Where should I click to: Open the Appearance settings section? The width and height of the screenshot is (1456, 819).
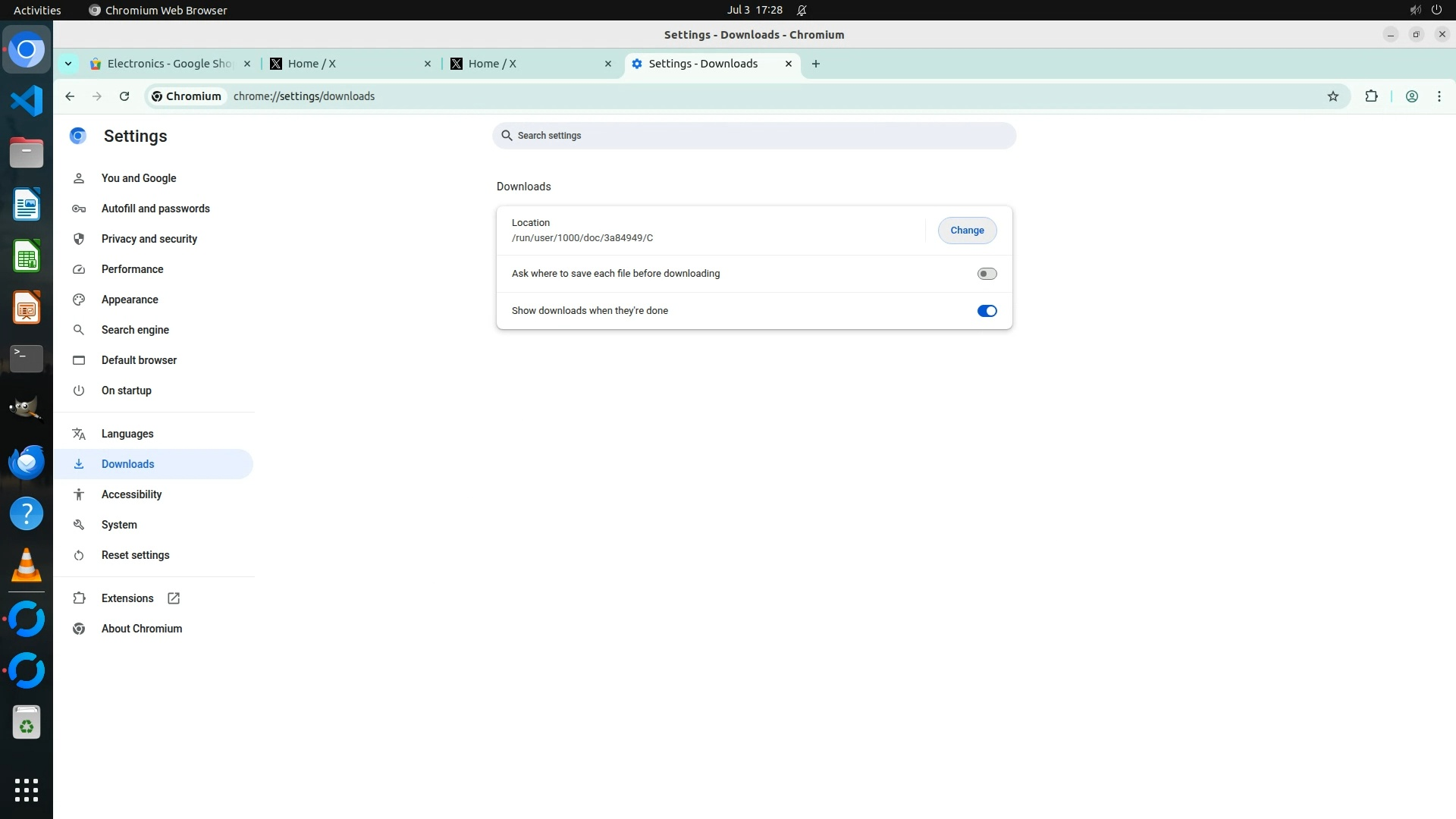[130, 300]
